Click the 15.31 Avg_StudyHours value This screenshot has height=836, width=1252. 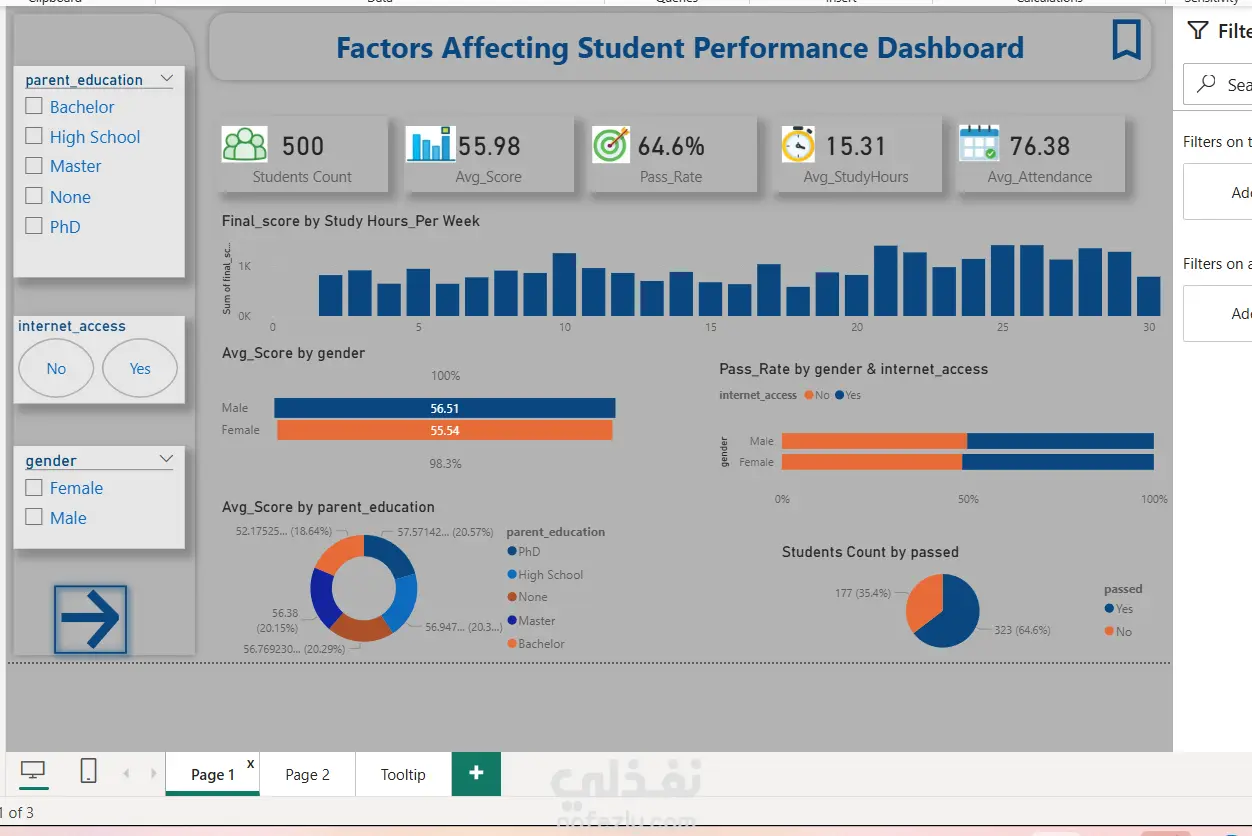click(855, 146)
